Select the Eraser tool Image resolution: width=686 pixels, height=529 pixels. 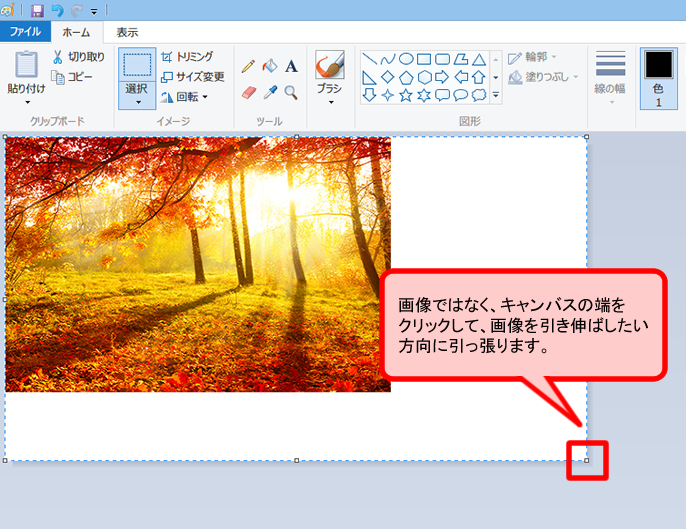pos(248,92)
